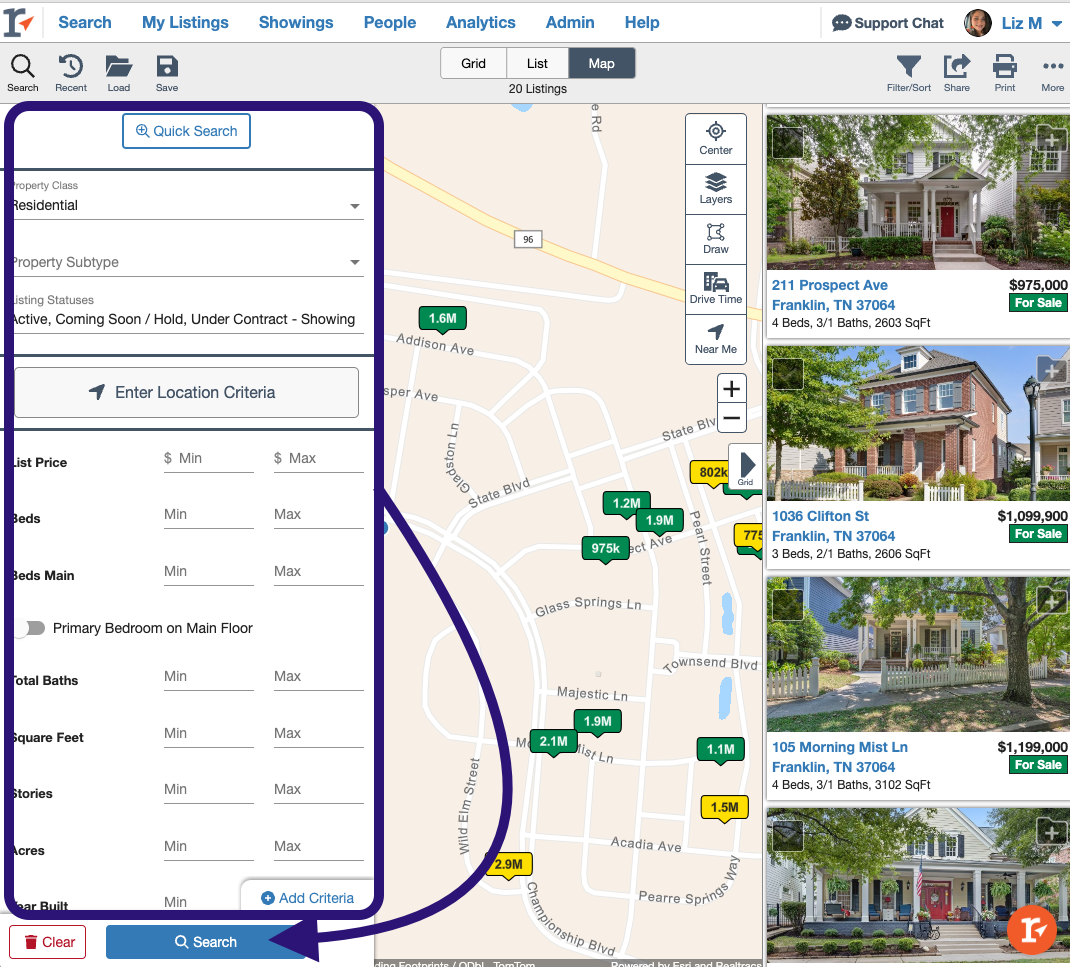Add 105 Morning Mist Ln to a folder

tap(1051, 601)
